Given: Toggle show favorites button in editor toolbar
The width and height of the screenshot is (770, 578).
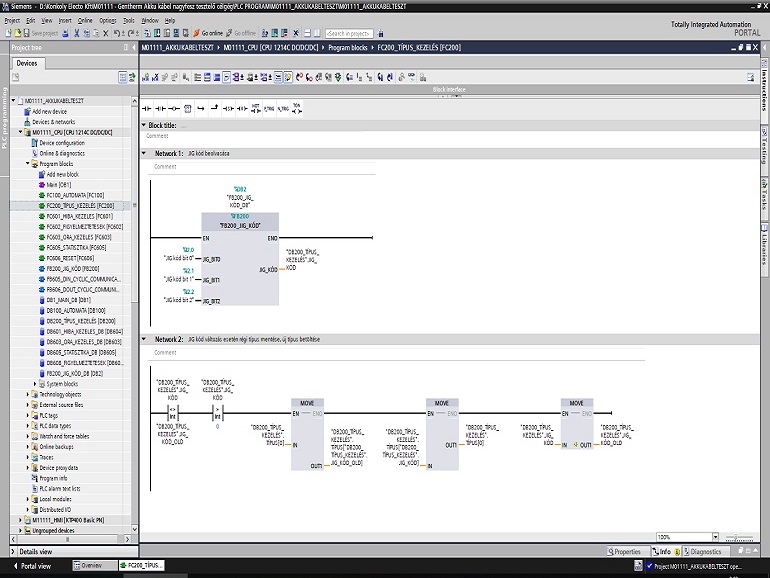Looking at the screenshot, I should click(288, 77).
